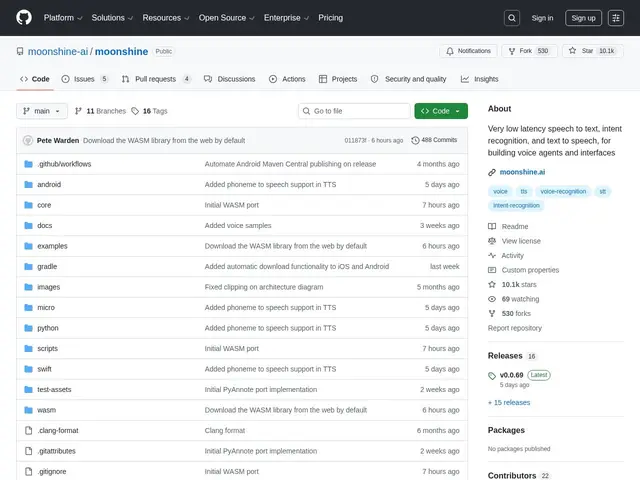Select the voice-recognition topic tag
This screenshot has height=480, width=640.
click(x=563, y=191)
